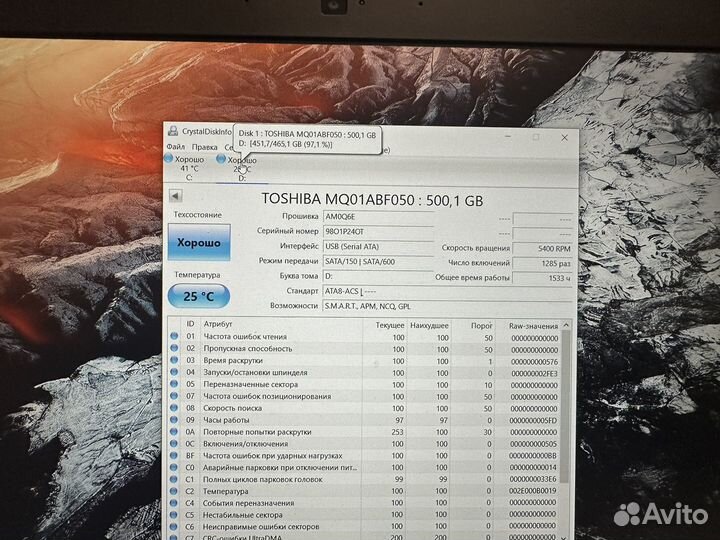
Task: Open the Файл menu
Action: click(x=176, y=146)
